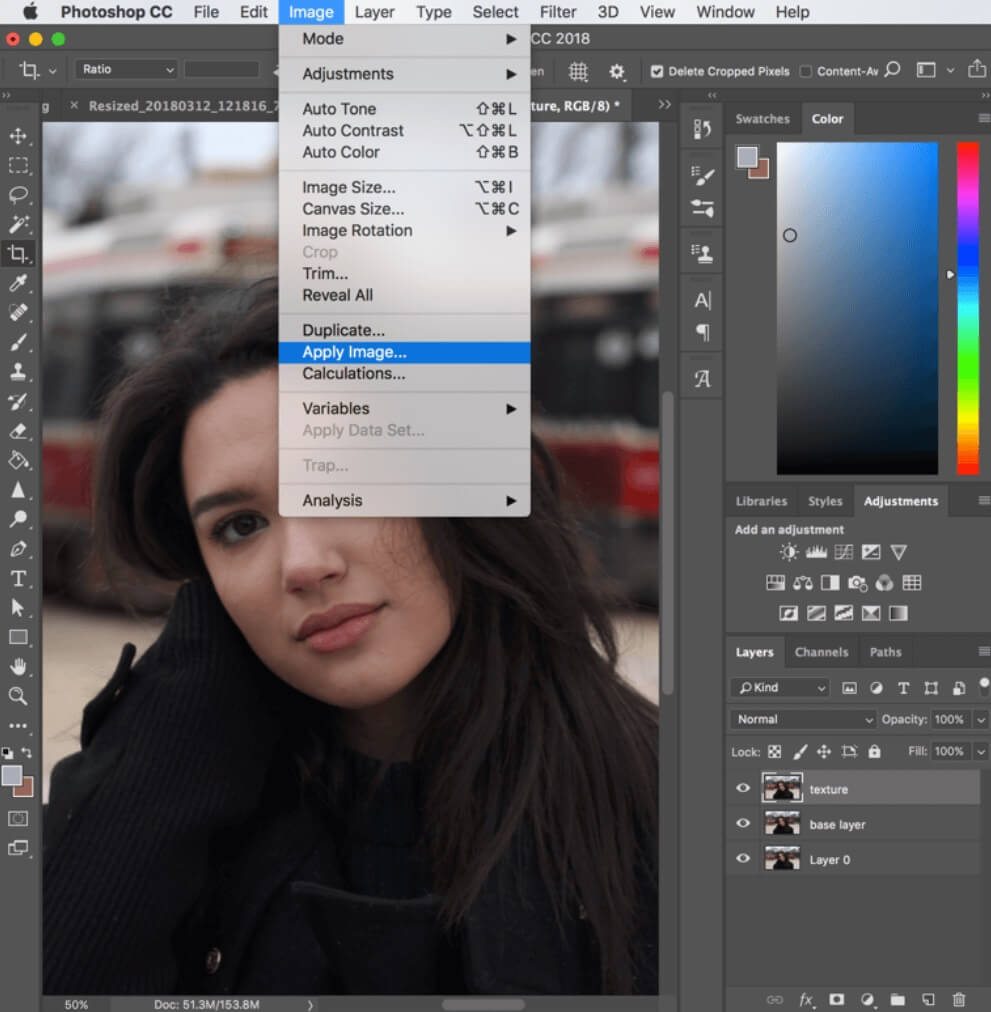991x1012 pixels.
Task: Click Add a layer mask button
Action: [x=835, y=999]
